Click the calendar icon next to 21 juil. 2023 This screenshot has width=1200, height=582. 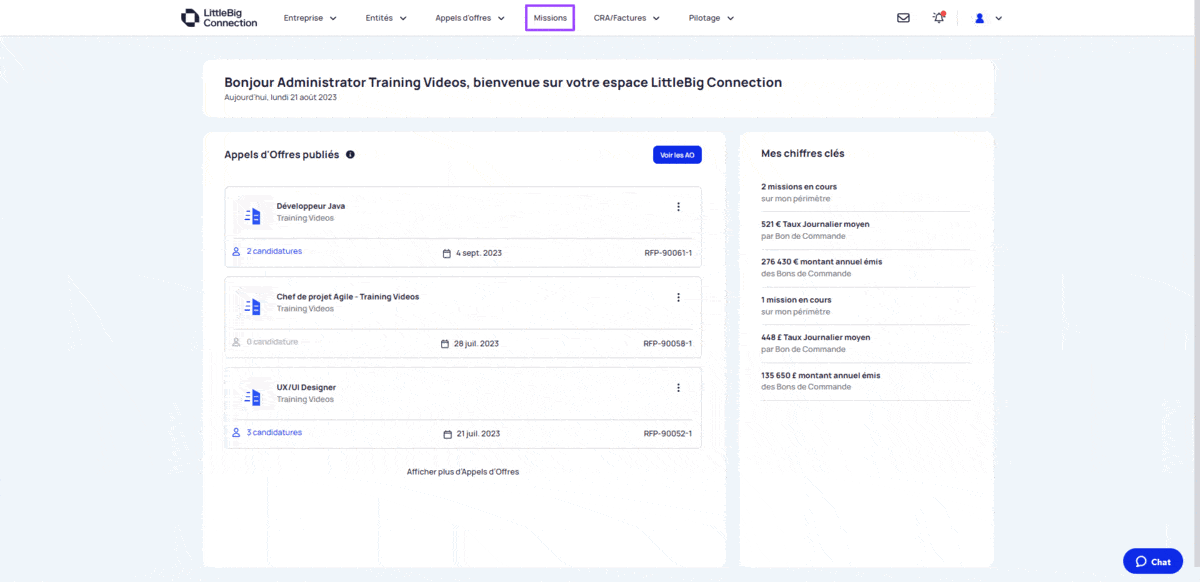(446, 434)
